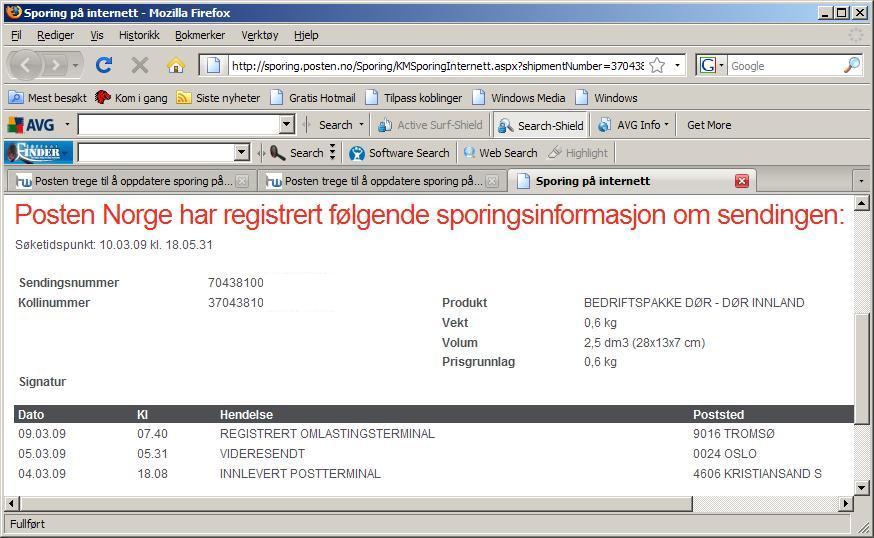The image size is (874, 538).
Task: Open the address bar history dropdown
Action: click(x=677, y=66)
